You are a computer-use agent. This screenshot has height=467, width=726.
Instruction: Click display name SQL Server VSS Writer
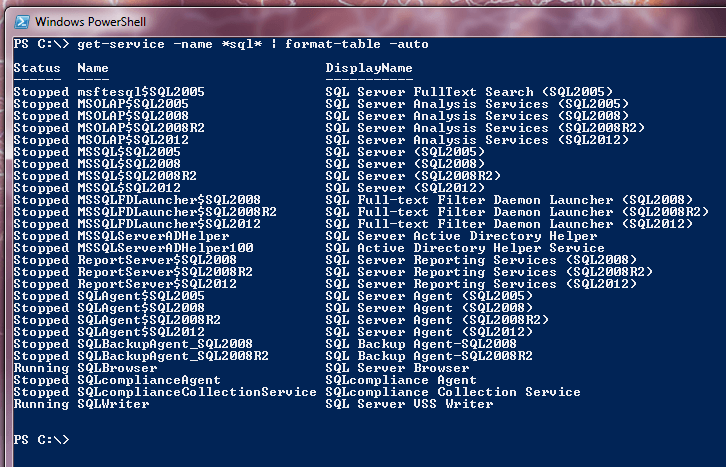pos(409,405)
